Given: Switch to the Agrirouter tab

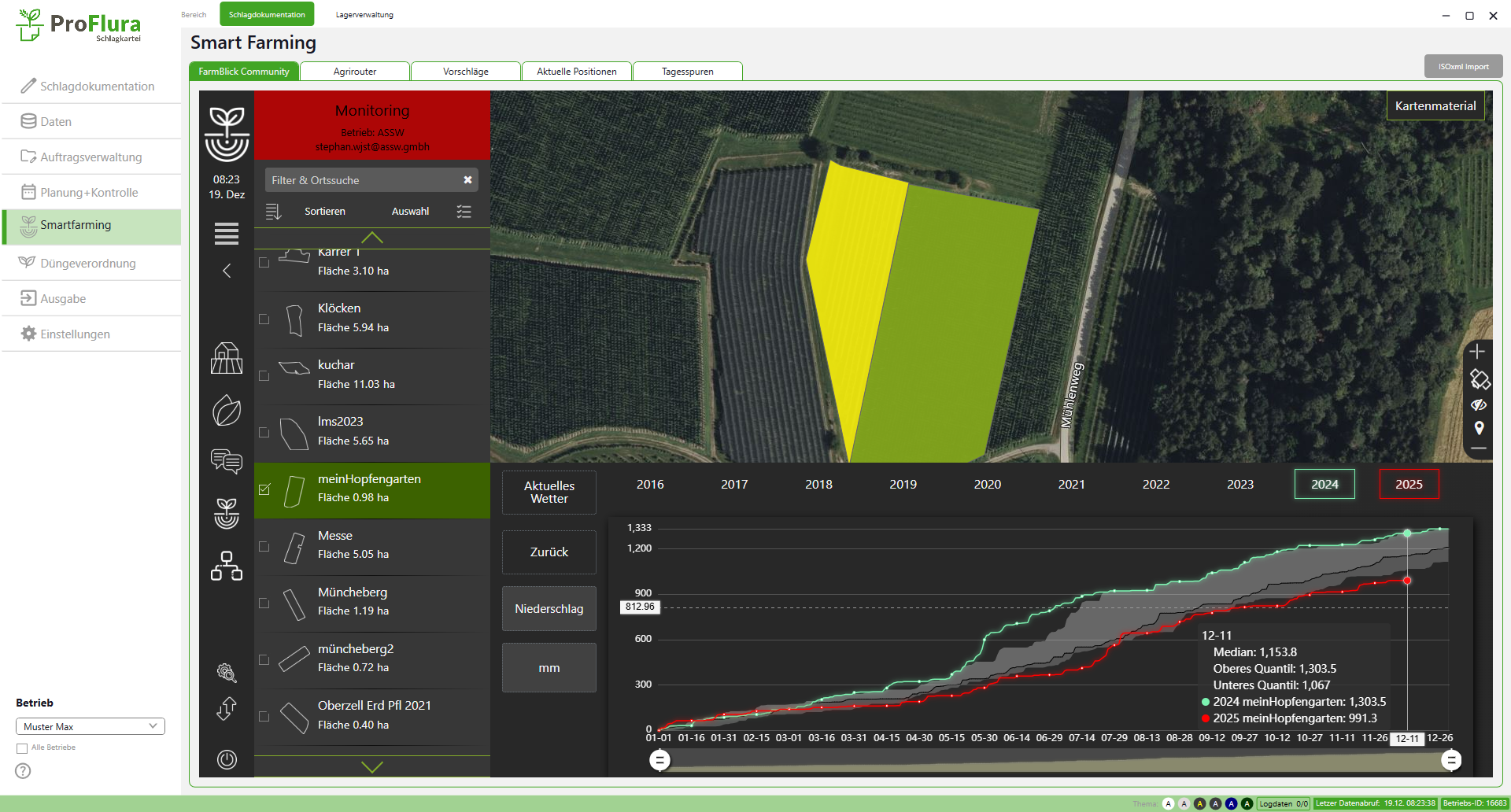Looking at the screenshot, I should [355, 72].
